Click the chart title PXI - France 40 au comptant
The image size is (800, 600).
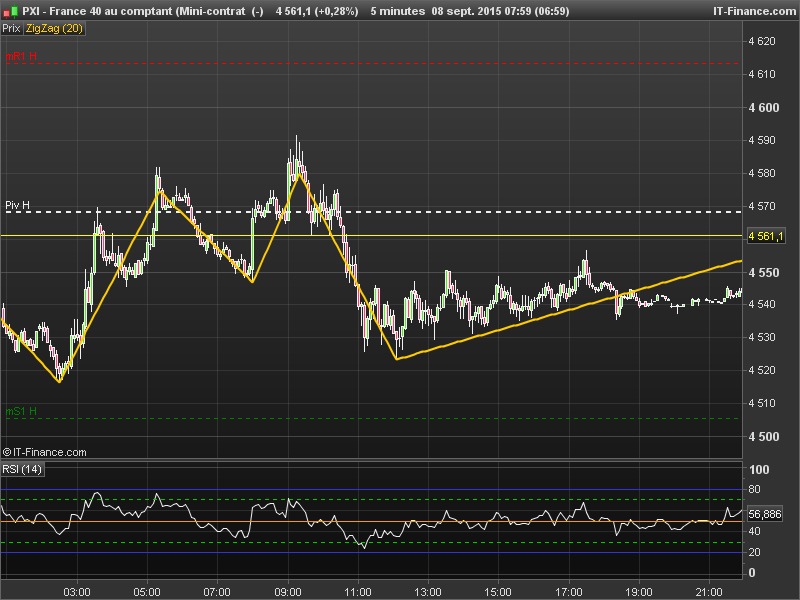point(97,11)
